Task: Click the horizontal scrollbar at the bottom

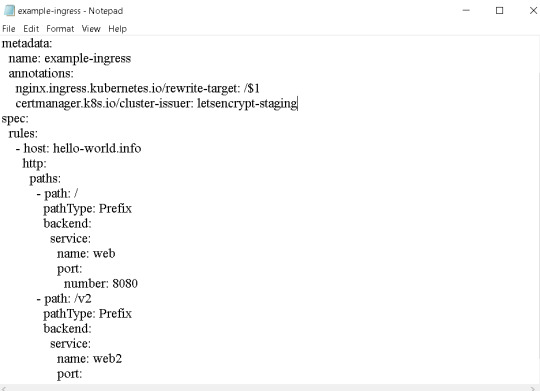Action: point(269,388)
